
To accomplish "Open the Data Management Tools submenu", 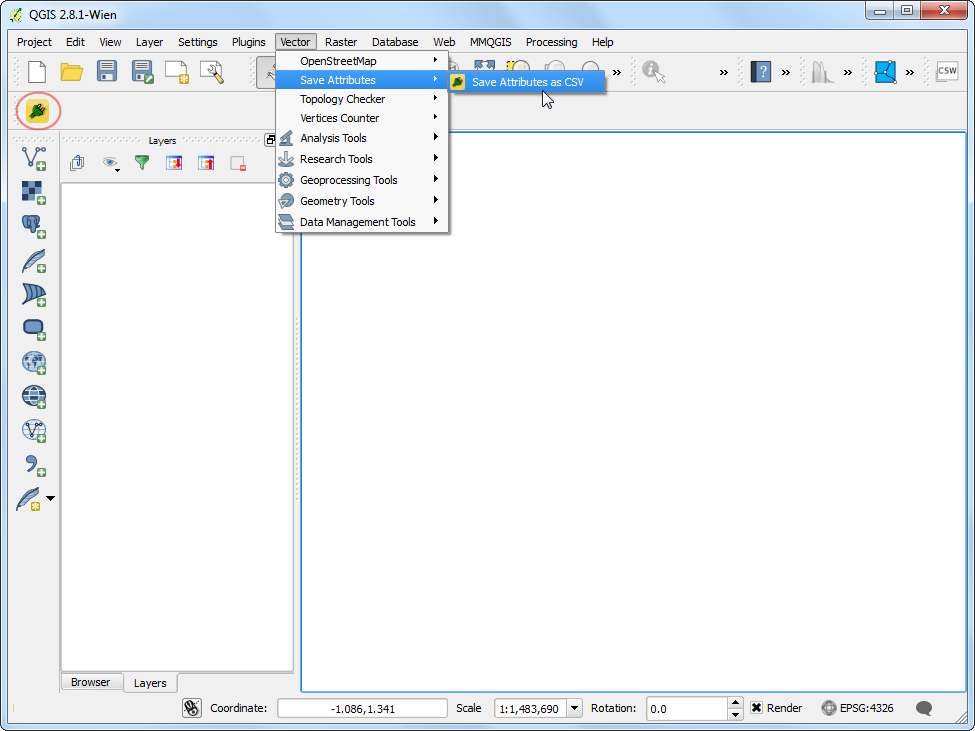I will coord(362,222).
